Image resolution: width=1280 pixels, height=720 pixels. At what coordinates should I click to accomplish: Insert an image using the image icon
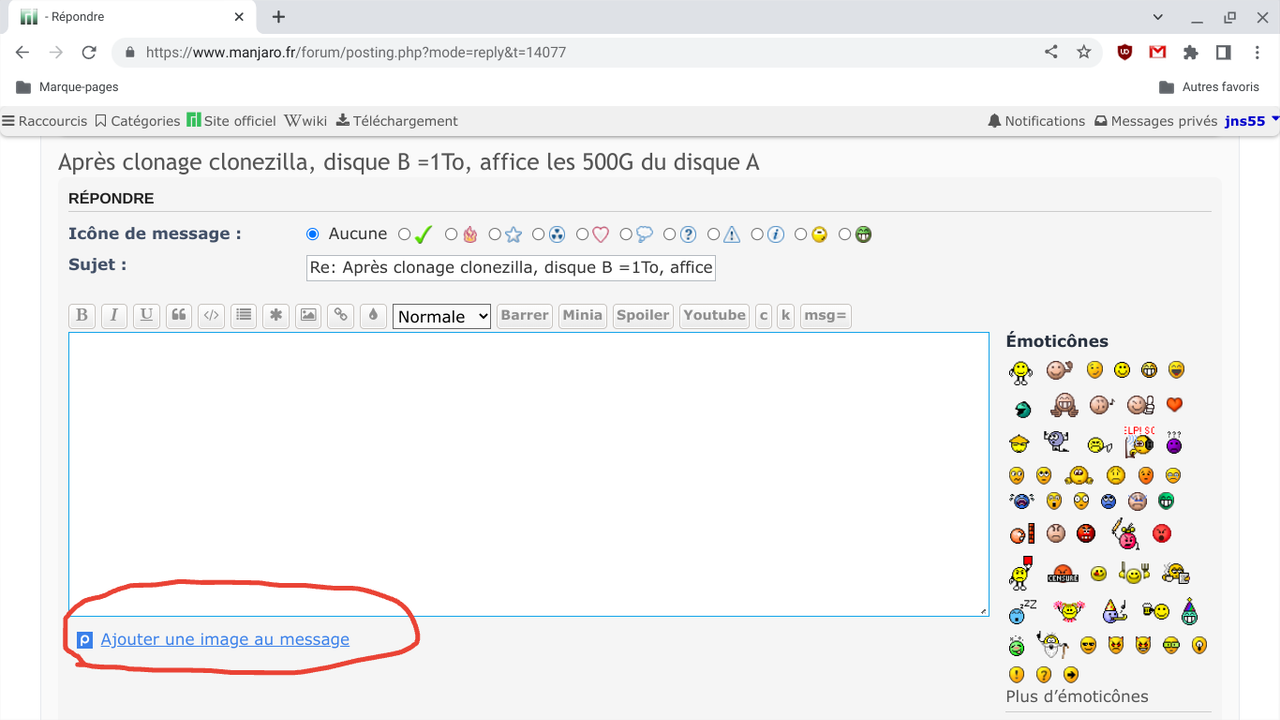308,315
